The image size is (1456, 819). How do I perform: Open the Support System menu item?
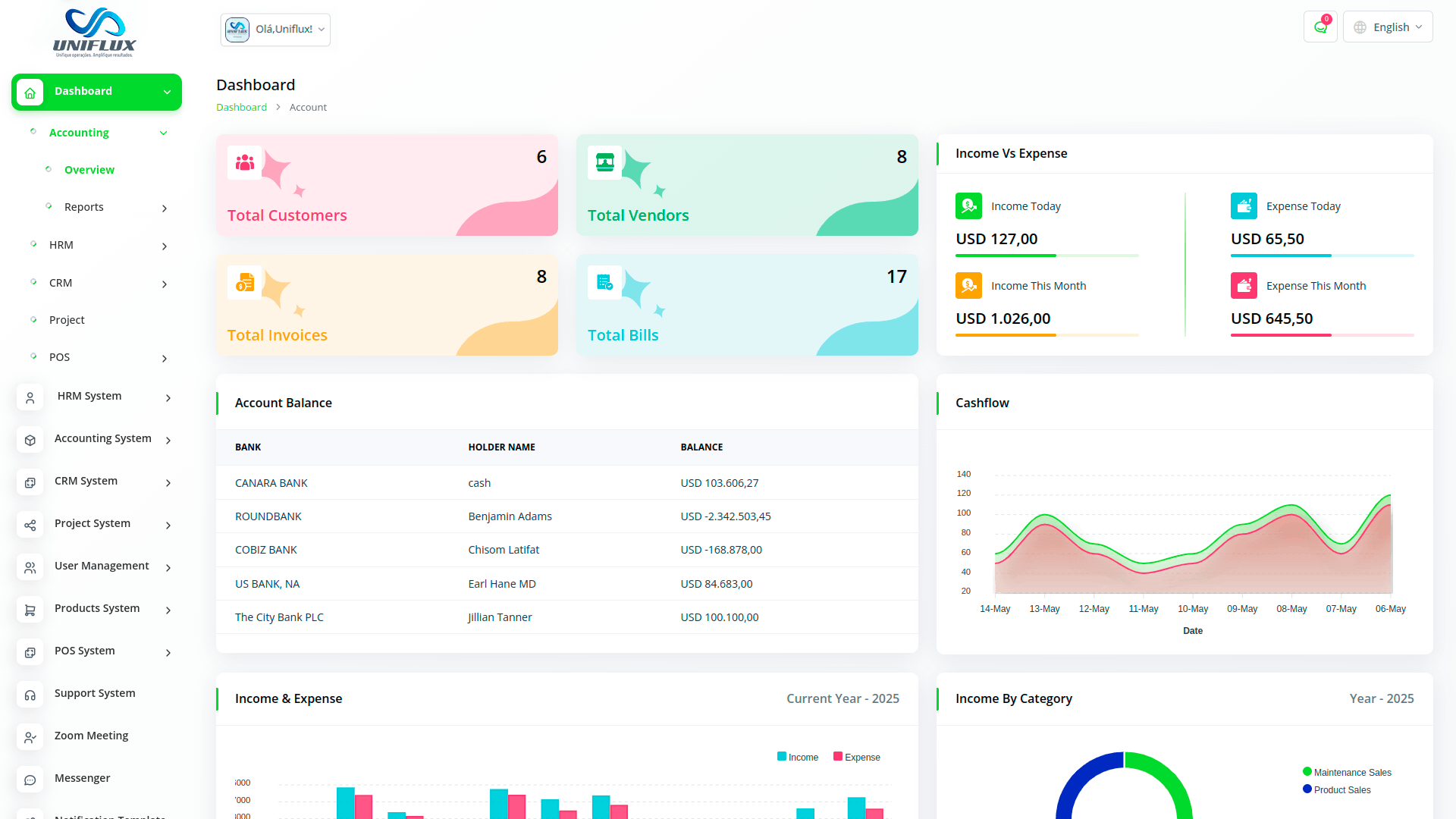(95, 693)
